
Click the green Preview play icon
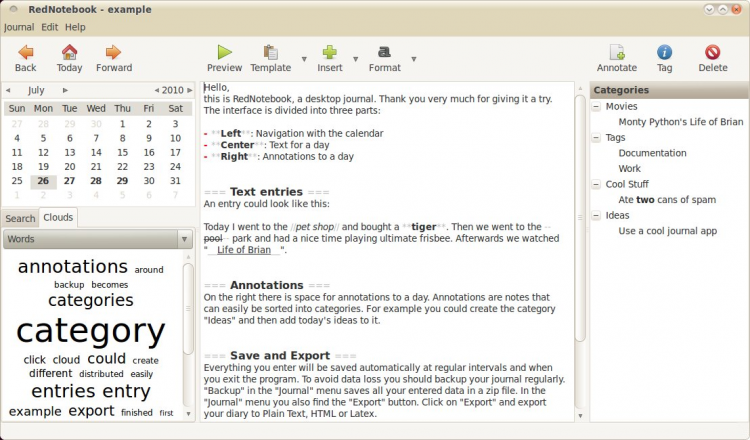224,52
